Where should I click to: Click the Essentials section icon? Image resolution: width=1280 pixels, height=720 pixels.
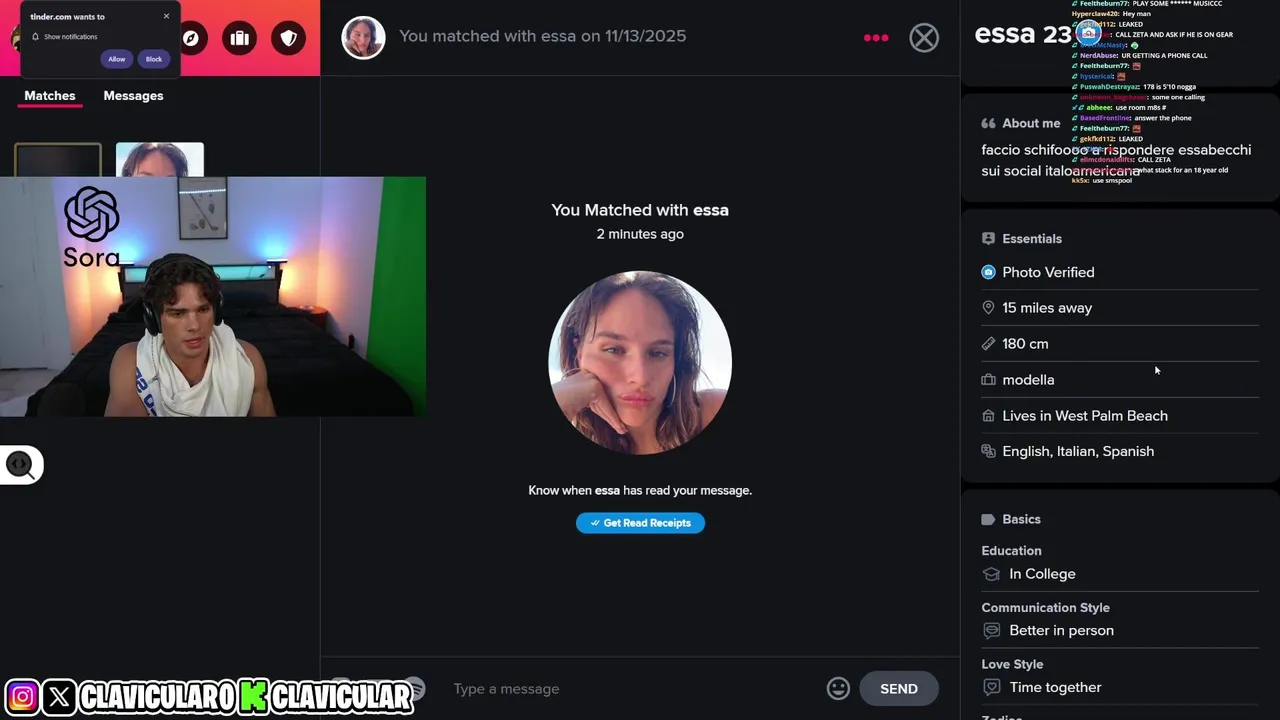[x=988, y=239]
